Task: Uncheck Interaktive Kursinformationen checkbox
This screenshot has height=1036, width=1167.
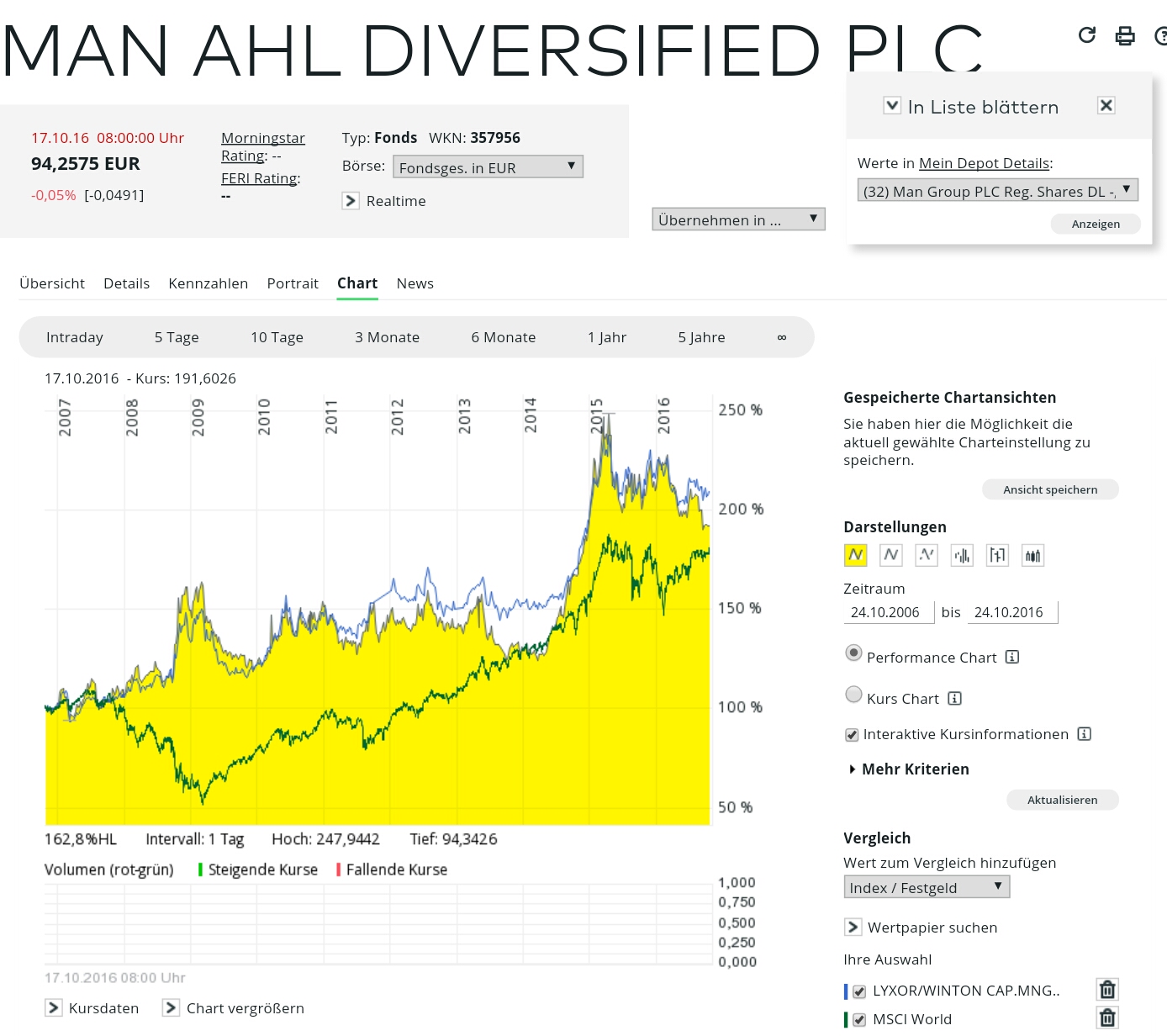Action: (852, 735)
